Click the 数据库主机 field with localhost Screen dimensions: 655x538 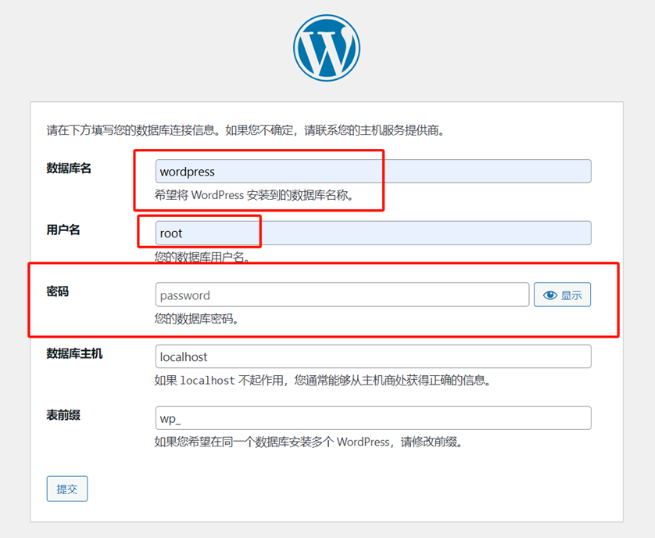coord(373,356)
